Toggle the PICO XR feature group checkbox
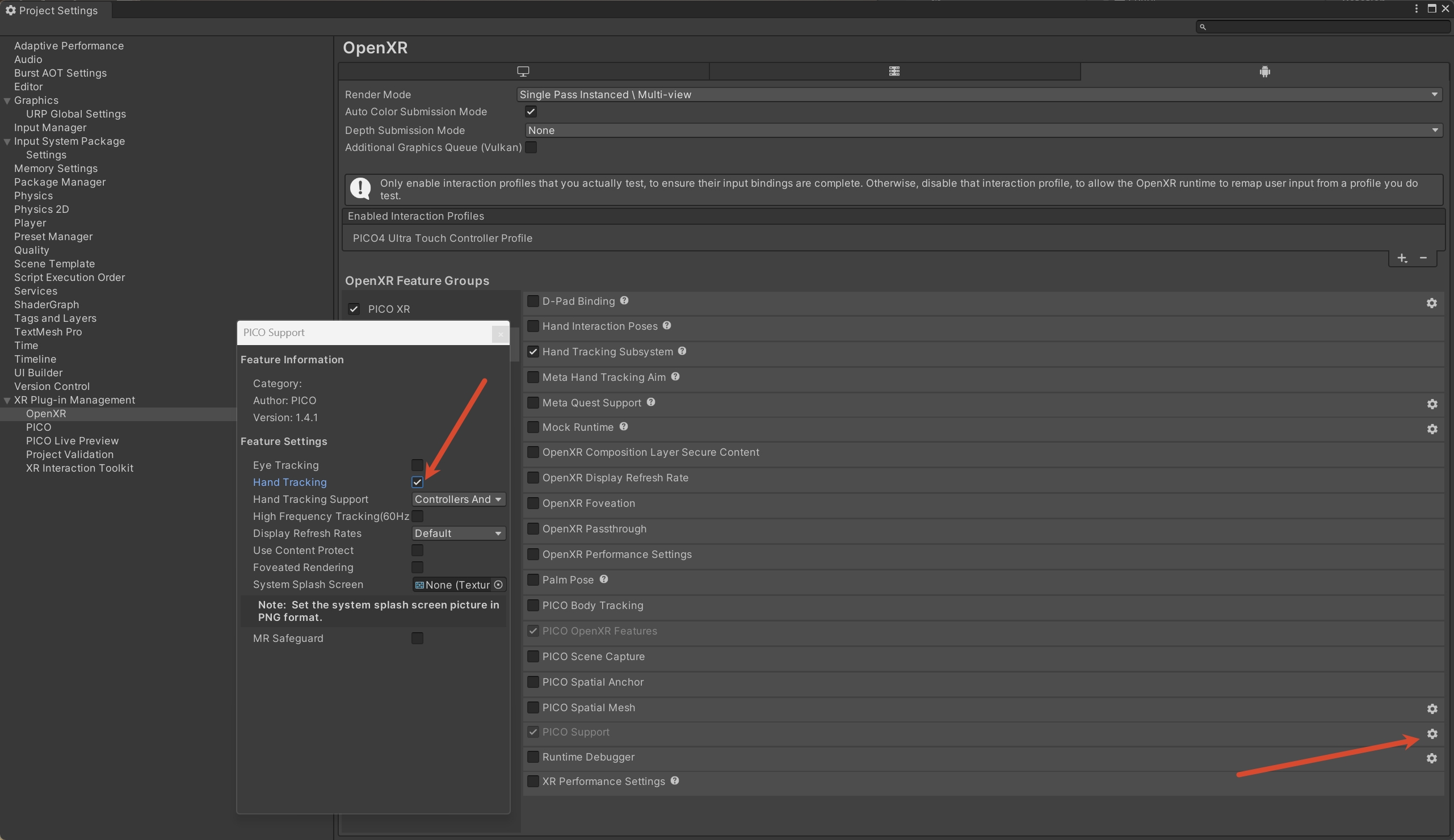 [x=354, y=309]
